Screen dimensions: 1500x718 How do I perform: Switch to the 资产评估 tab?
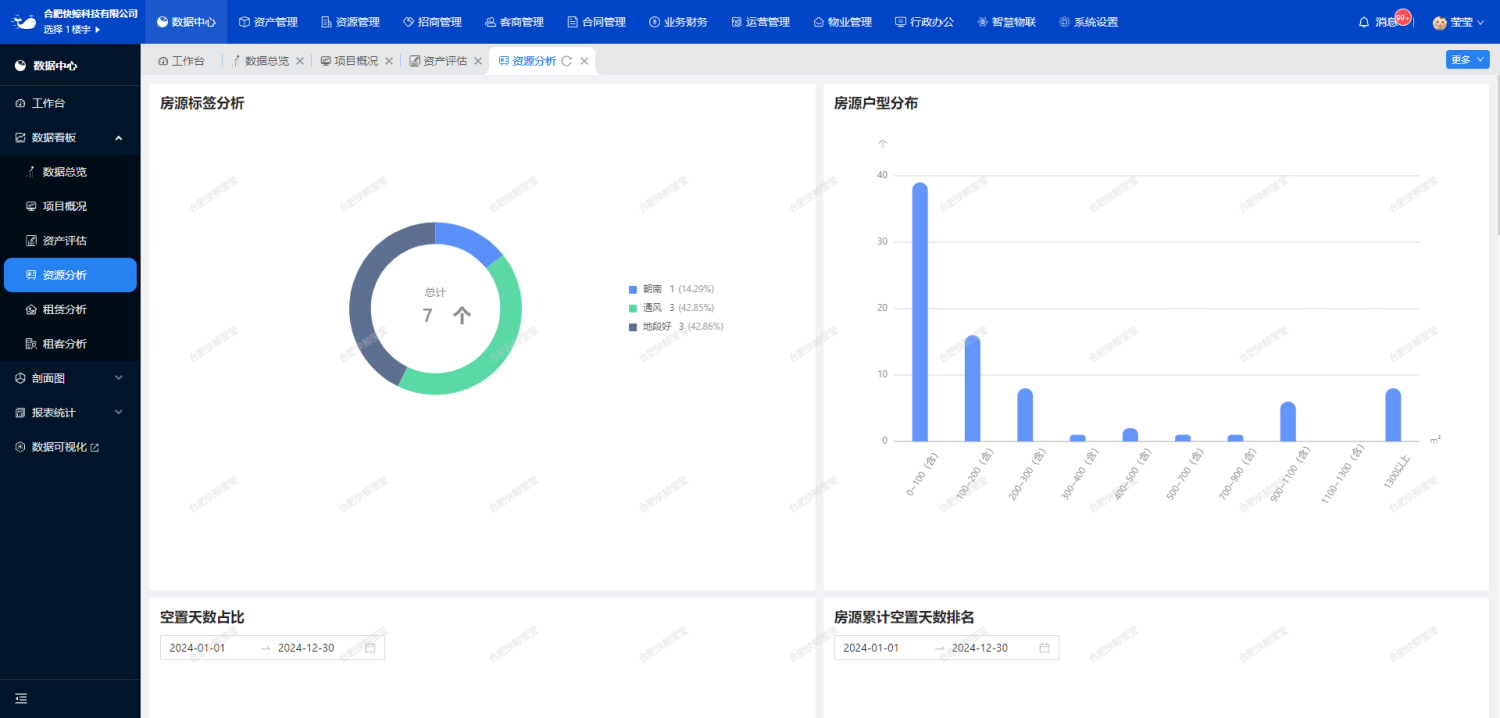coord(438,61)
